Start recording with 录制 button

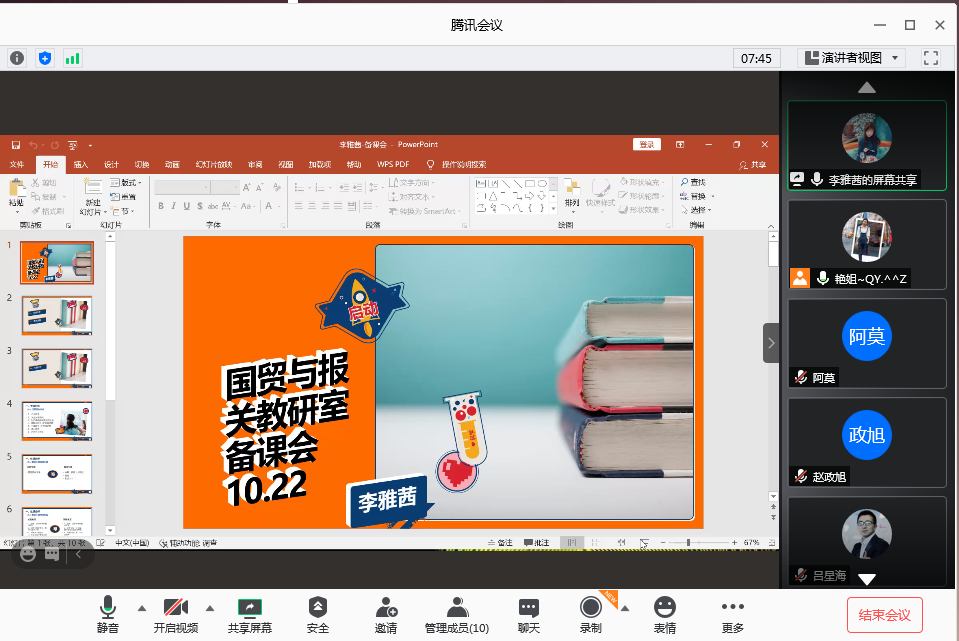[591, 614]
